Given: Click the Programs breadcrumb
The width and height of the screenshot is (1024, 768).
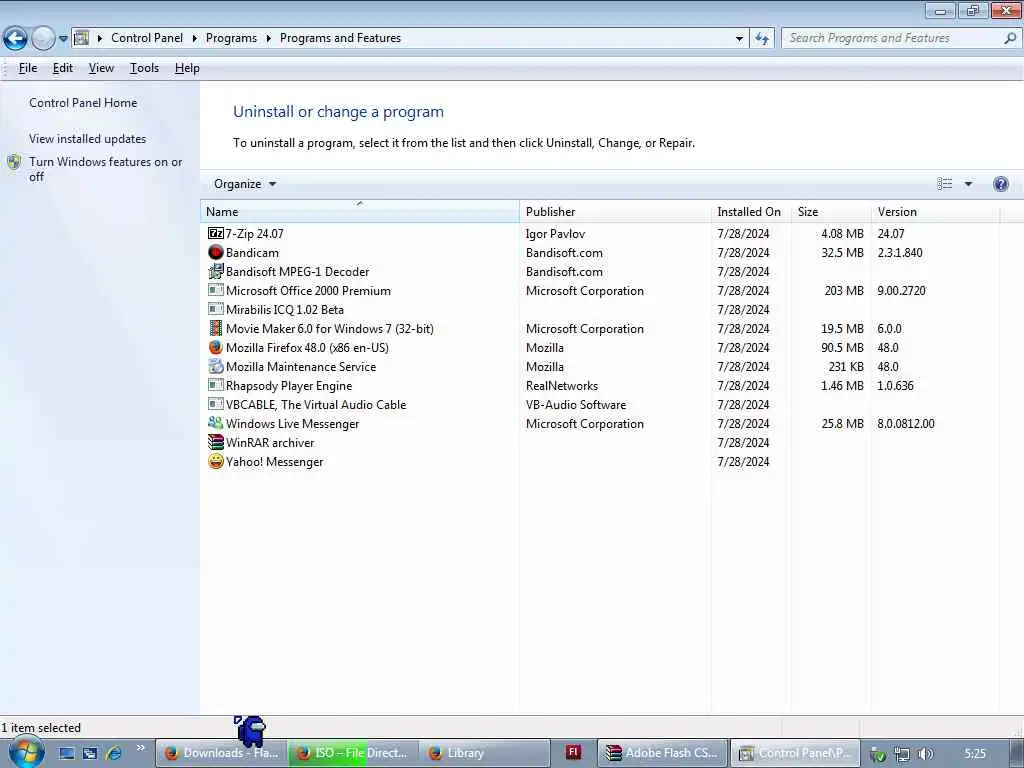Looking at the screenshot, I should point(231,38).
